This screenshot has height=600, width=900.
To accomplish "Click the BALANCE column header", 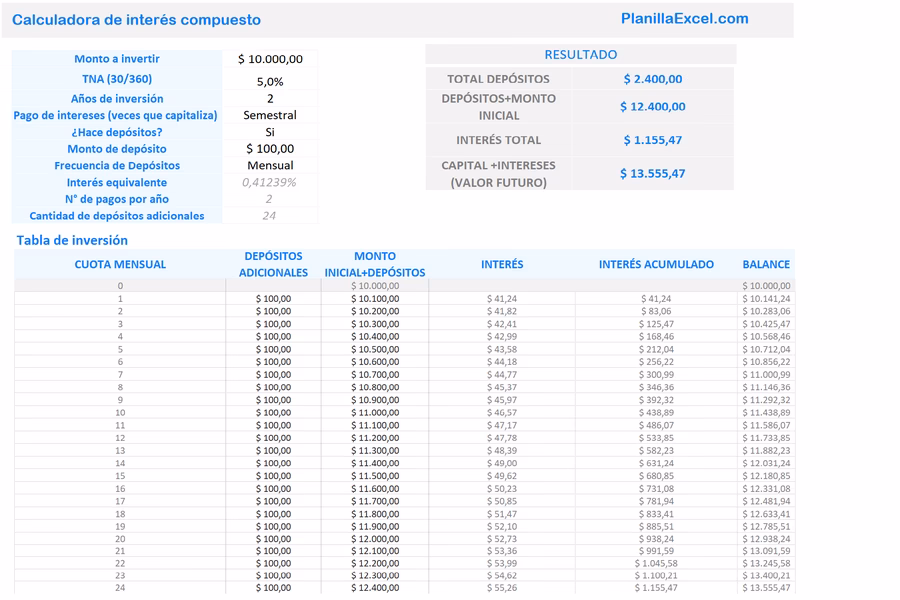I will pos(766,264).
